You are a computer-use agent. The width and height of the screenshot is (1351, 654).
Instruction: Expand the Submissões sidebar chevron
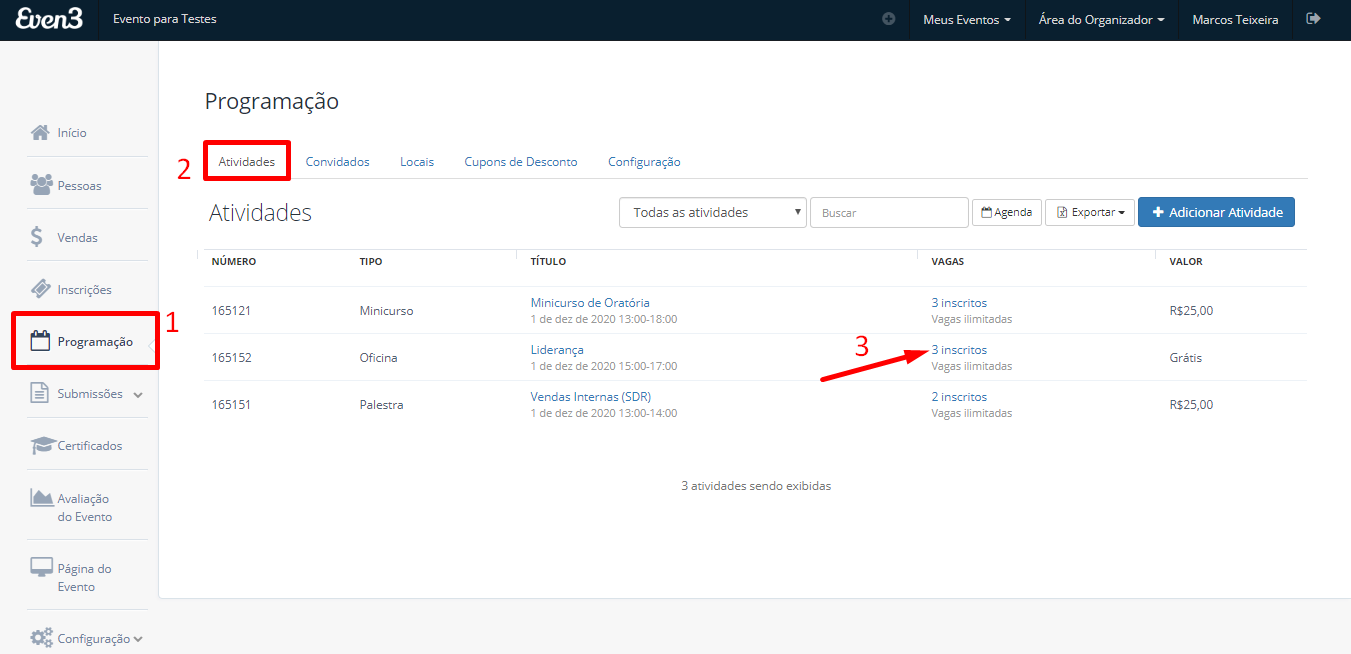point(138,394)
